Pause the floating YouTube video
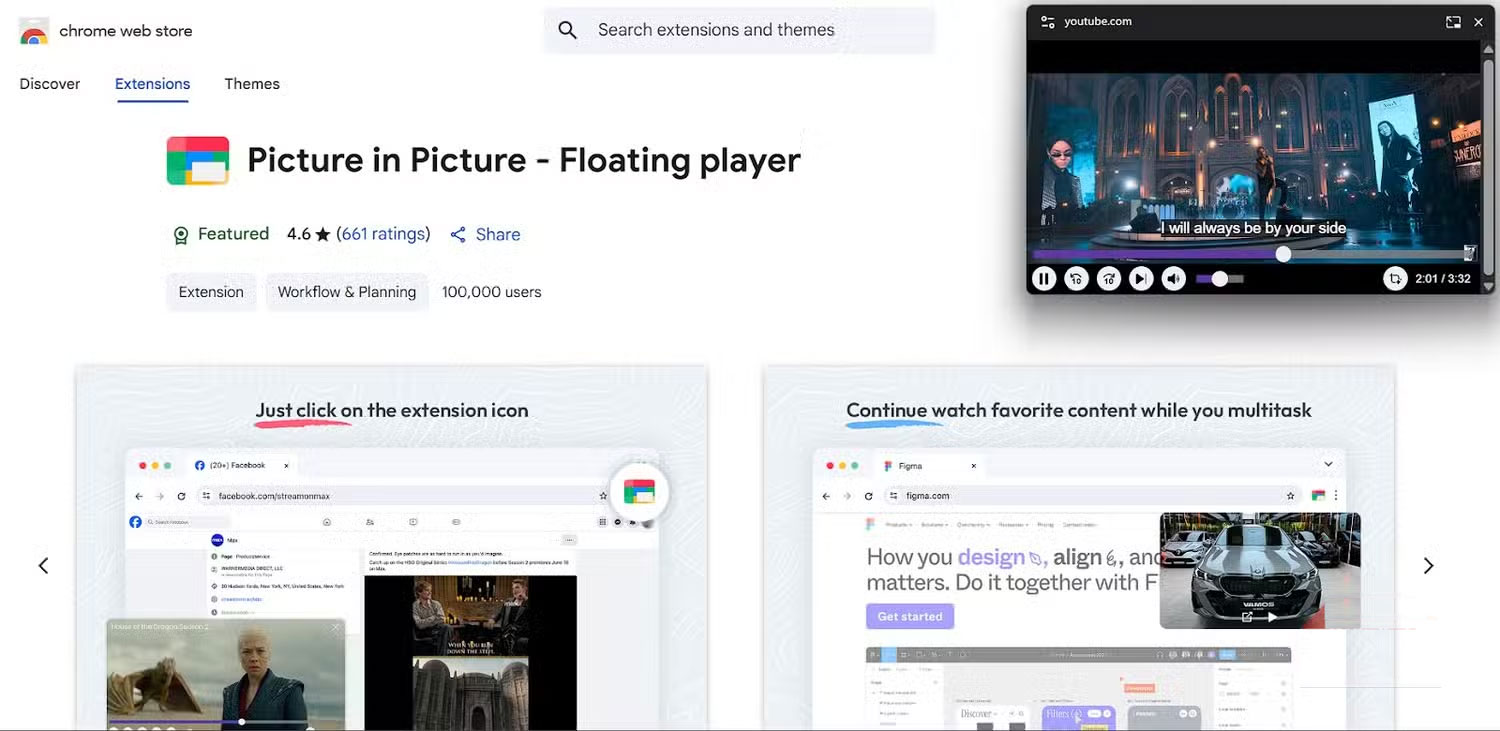 coord(1044,278)
